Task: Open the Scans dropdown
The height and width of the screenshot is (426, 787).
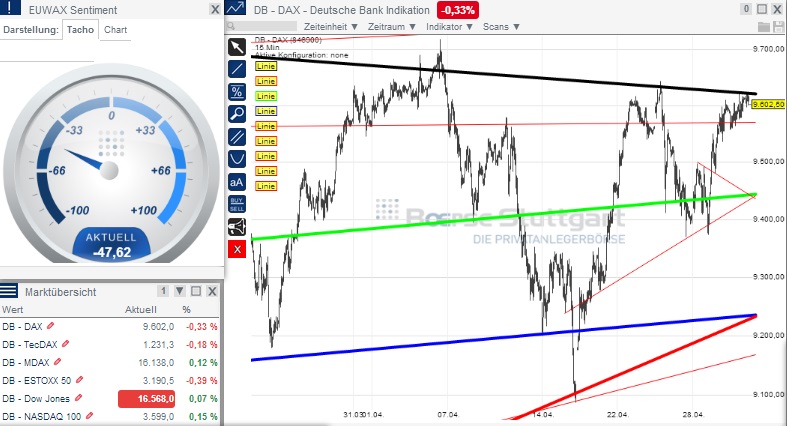Action: point(501,27)
